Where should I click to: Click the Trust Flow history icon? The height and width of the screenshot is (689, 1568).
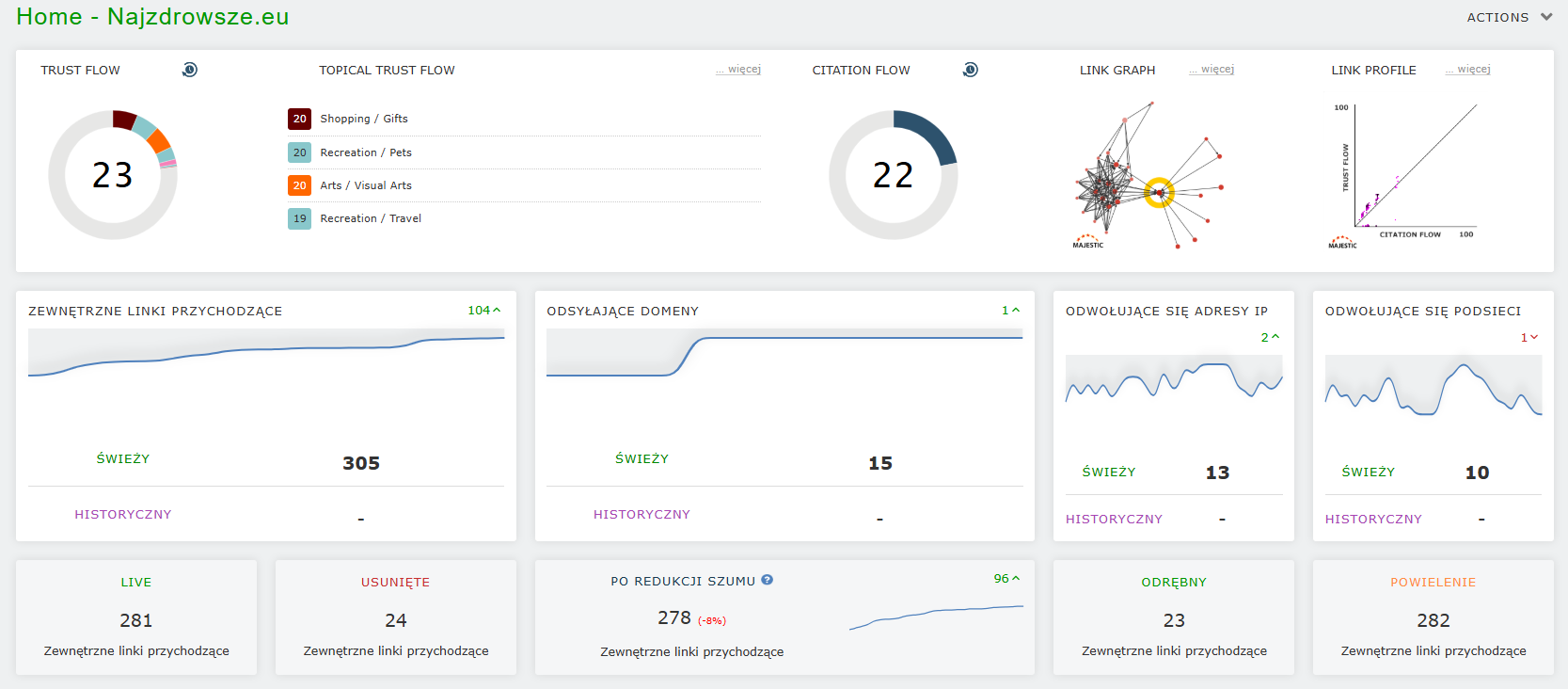point(190,70)
